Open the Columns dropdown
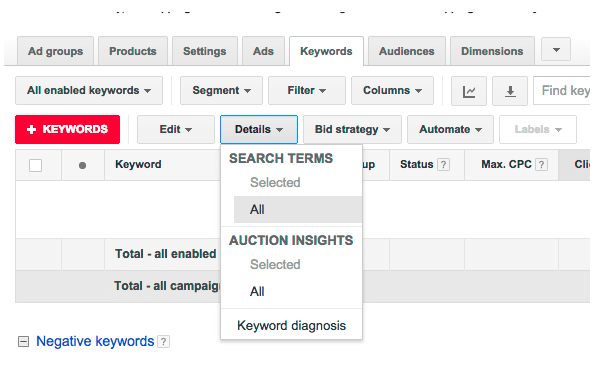The height and width of the screenshot is (379, 613). coord(392,91)
